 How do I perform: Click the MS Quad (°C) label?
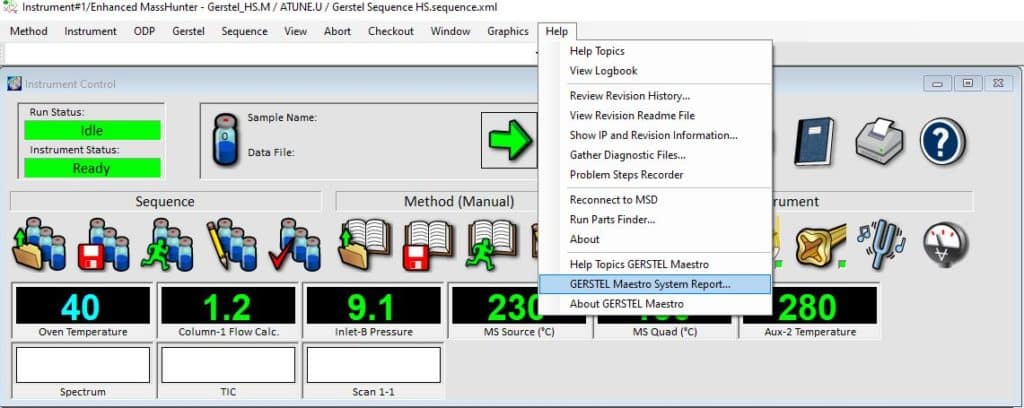coord(665,332)
